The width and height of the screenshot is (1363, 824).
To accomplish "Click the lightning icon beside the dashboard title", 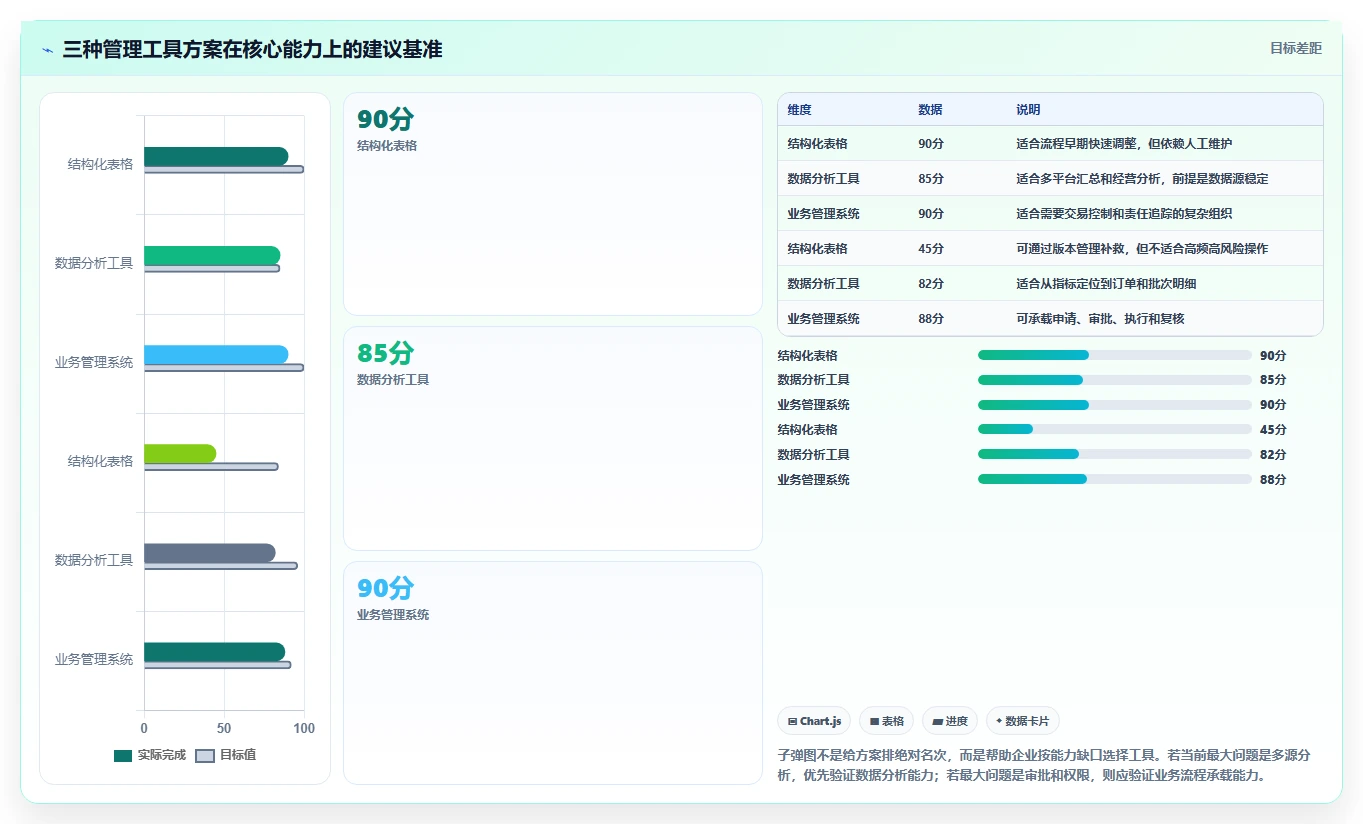I will [x=48, y=49].
